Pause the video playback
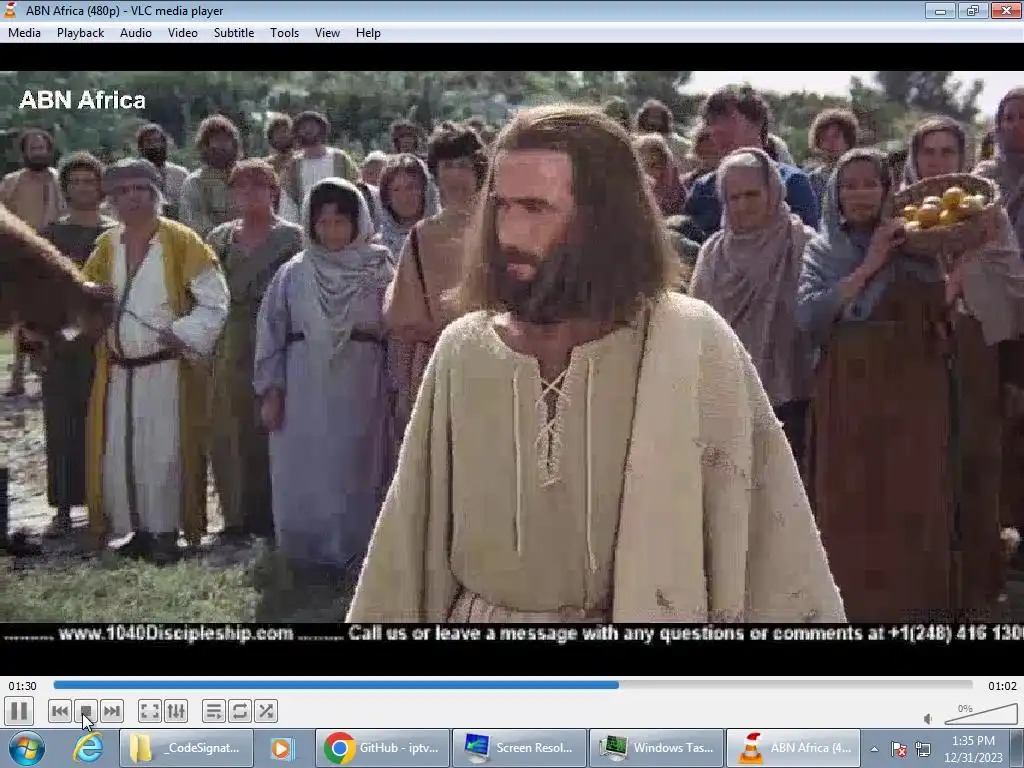This screenshot has width=1024, height=768. click(x=19, y=711)
